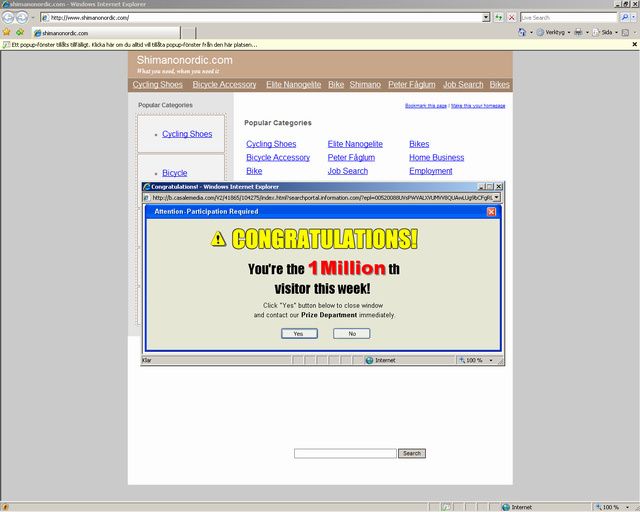
Task: Click the feeds icon in command bar
Action: point(625,33)
